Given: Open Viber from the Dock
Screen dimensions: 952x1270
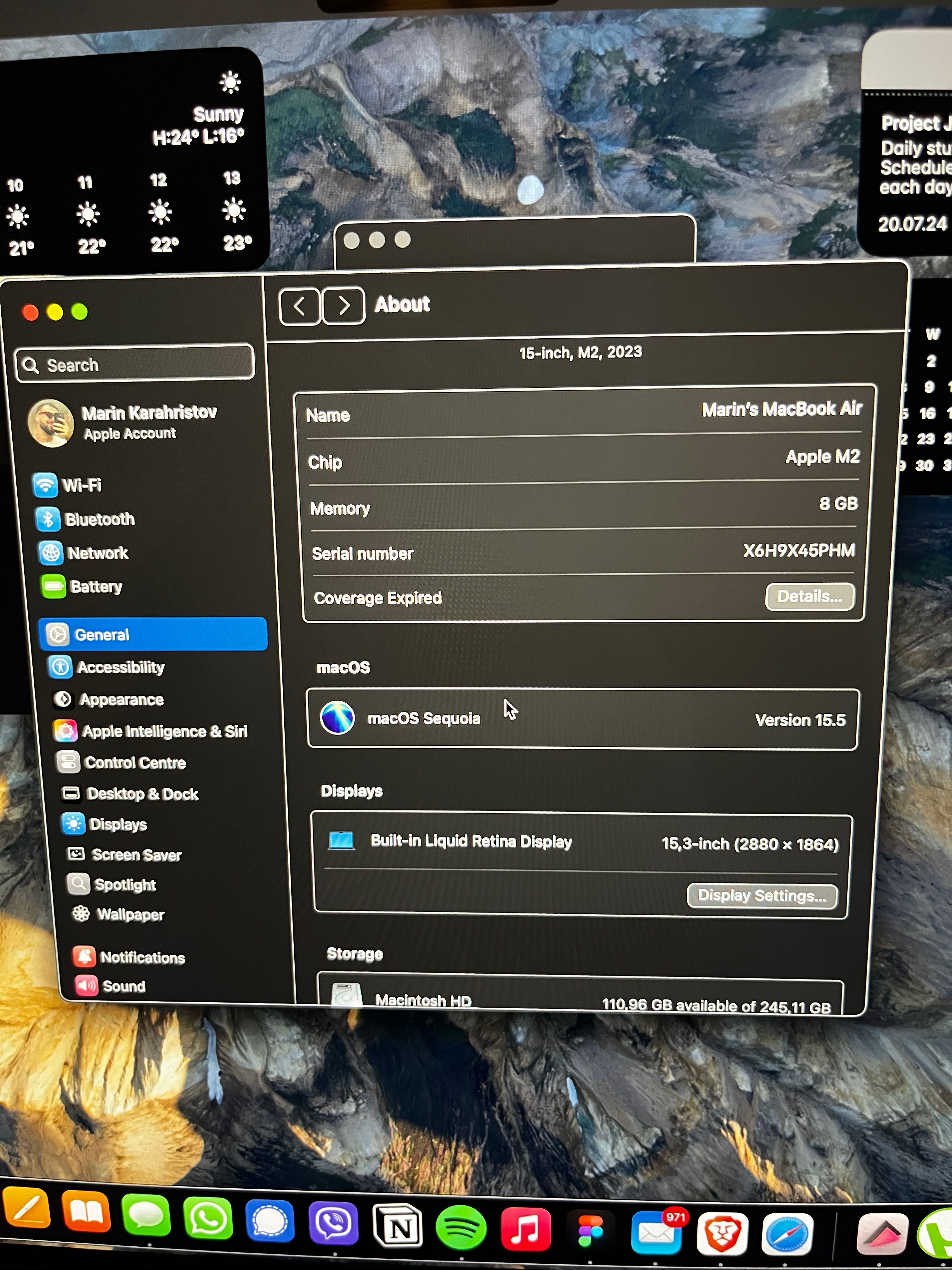Looking at the screenshot, I should point(333,1224).
